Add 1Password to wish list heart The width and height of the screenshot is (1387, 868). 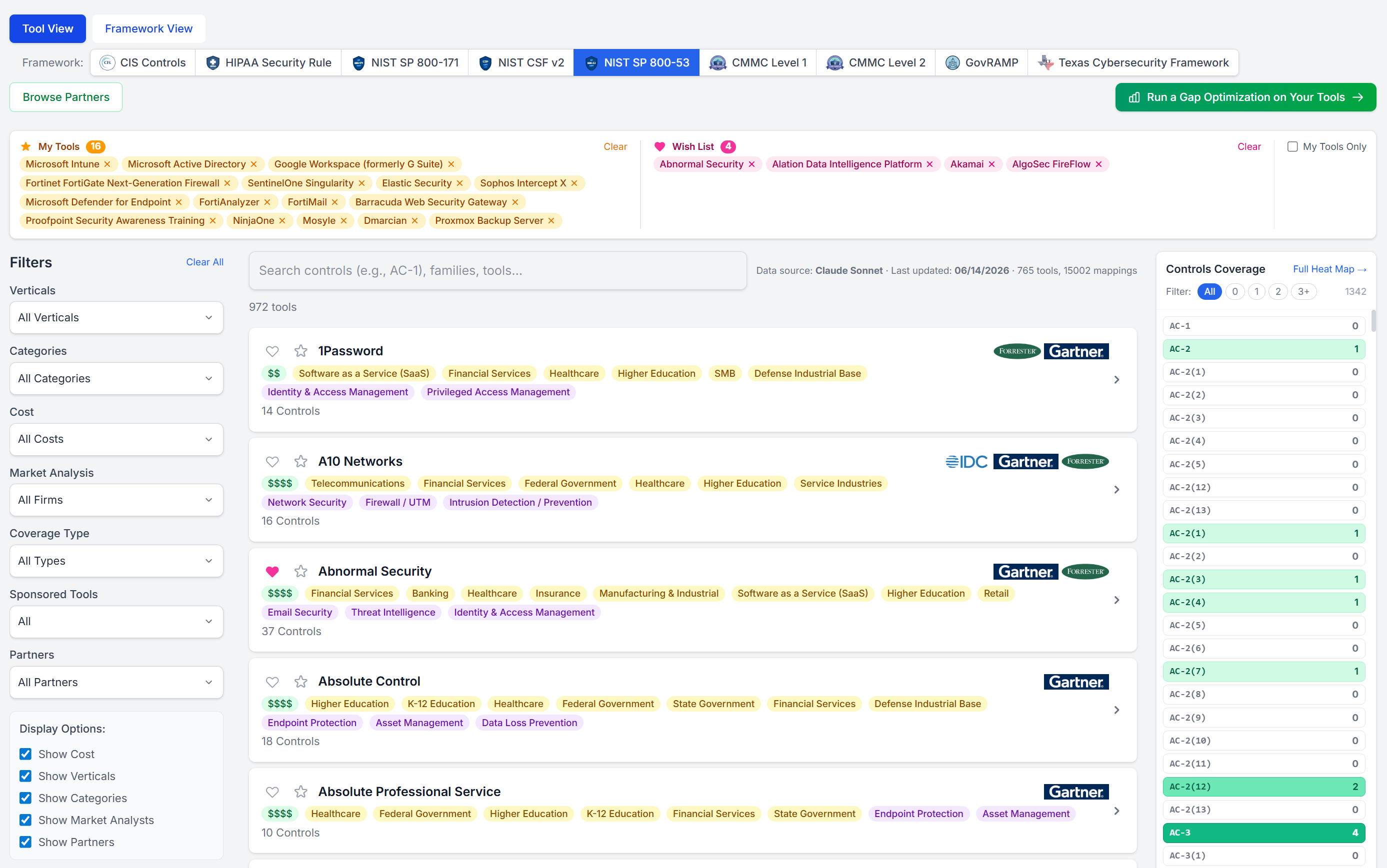coord(272,351)
